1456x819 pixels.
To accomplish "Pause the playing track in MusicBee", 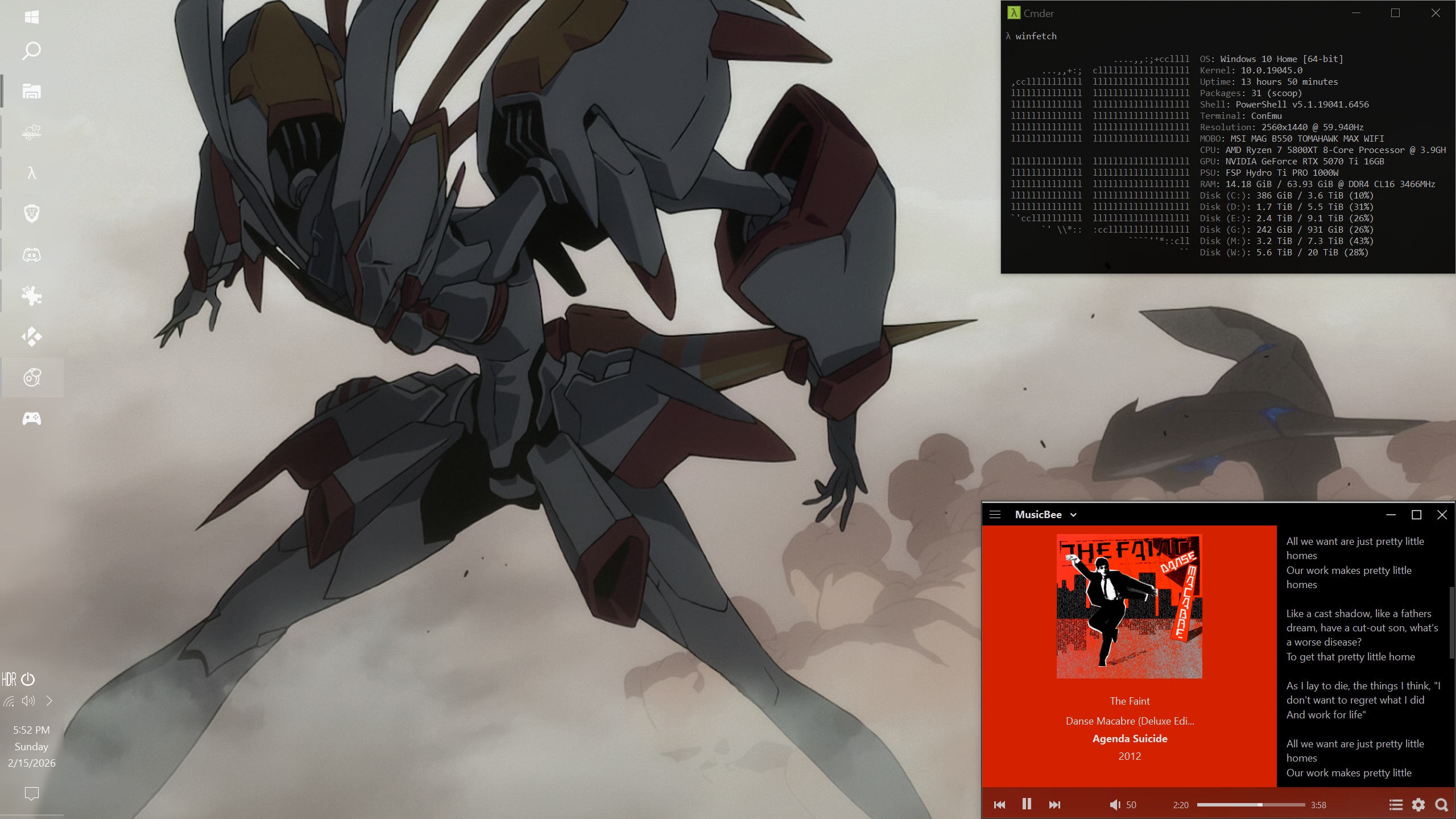I will coord(1027,804).
